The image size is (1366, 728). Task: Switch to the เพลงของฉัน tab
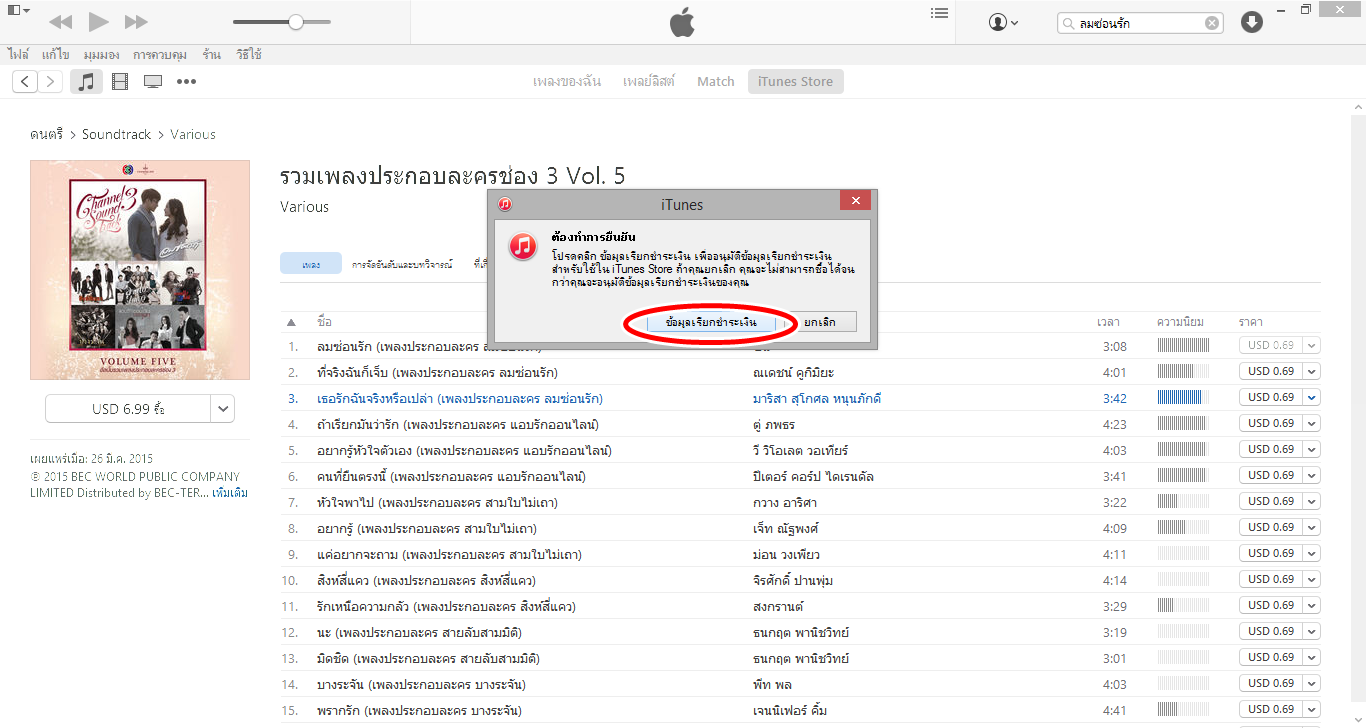(x=567, y=82)
